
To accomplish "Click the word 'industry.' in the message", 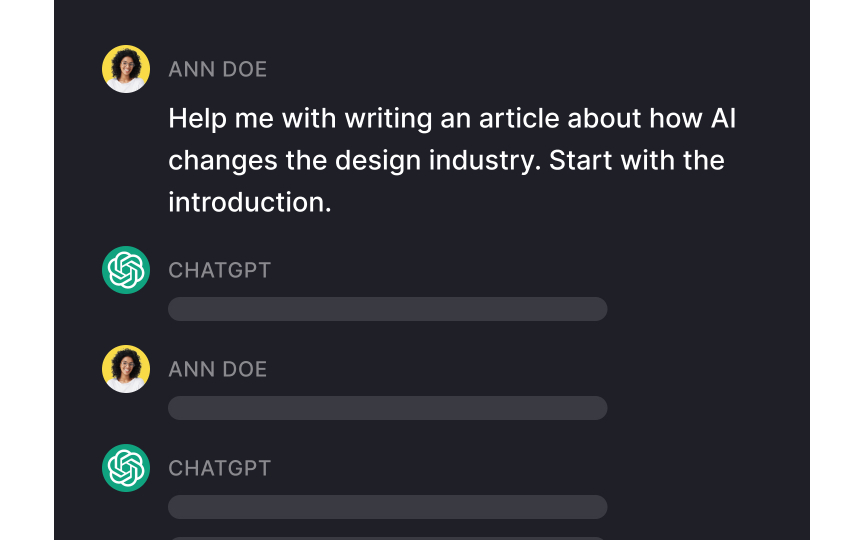I will 485,161.
